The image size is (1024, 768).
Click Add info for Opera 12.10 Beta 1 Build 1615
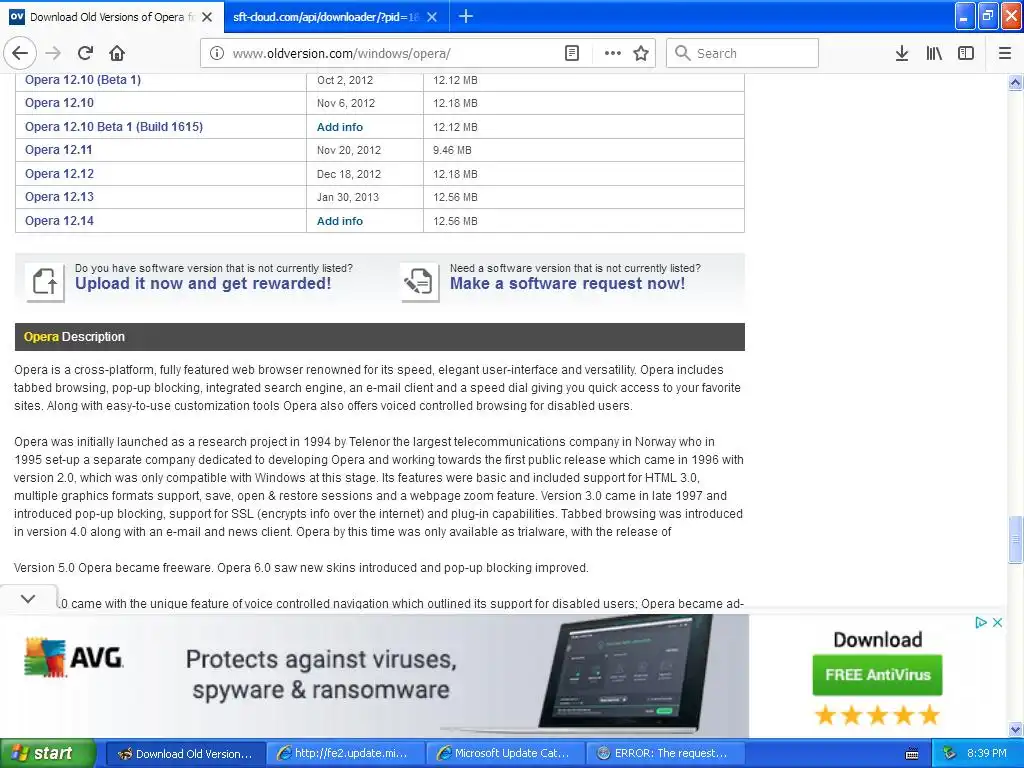340,127
